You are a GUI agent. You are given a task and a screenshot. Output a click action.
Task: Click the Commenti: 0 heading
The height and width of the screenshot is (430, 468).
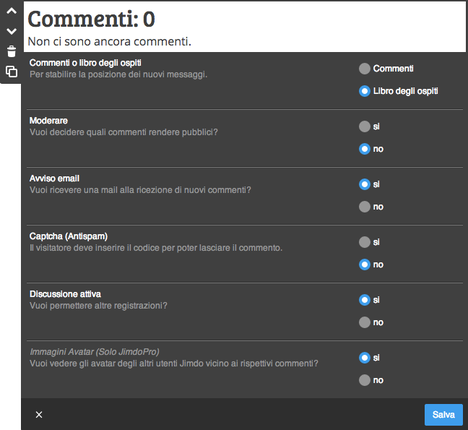(x=91, y=19)
